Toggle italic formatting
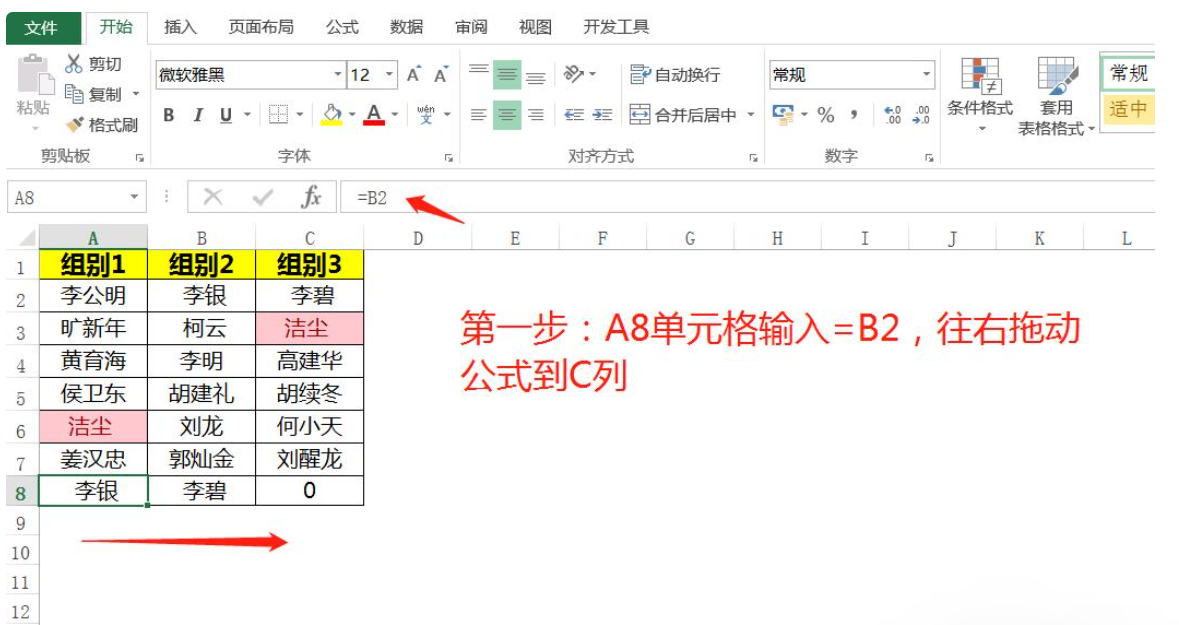 pos(198,115)
